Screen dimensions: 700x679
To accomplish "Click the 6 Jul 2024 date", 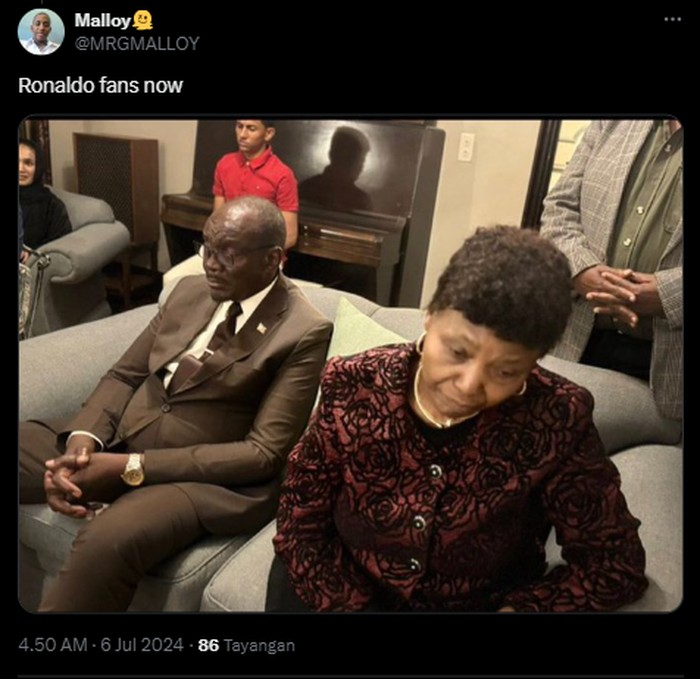I will (x=141, y=645).
